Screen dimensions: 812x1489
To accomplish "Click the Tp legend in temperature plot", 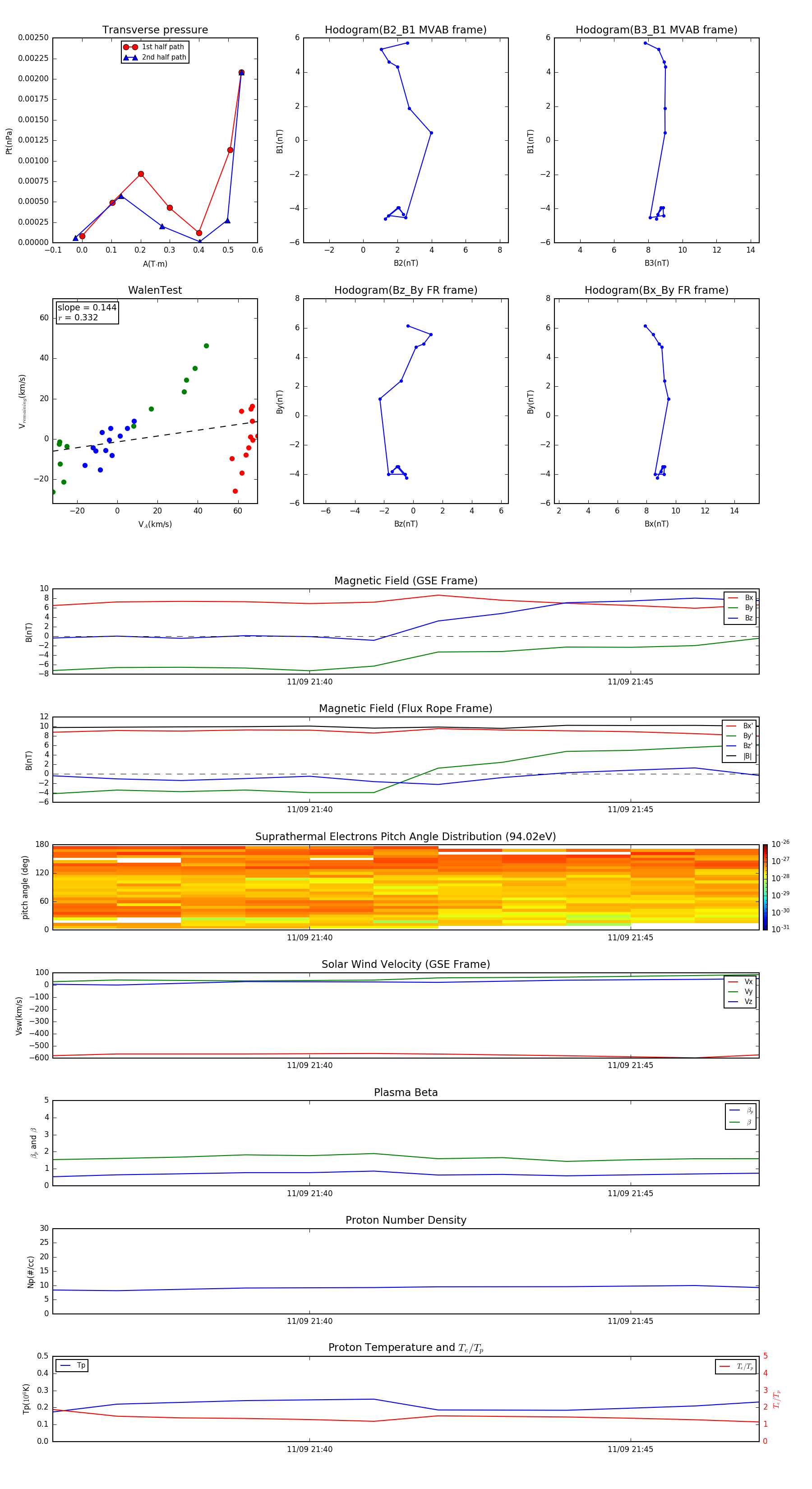I will (72, 1365).
